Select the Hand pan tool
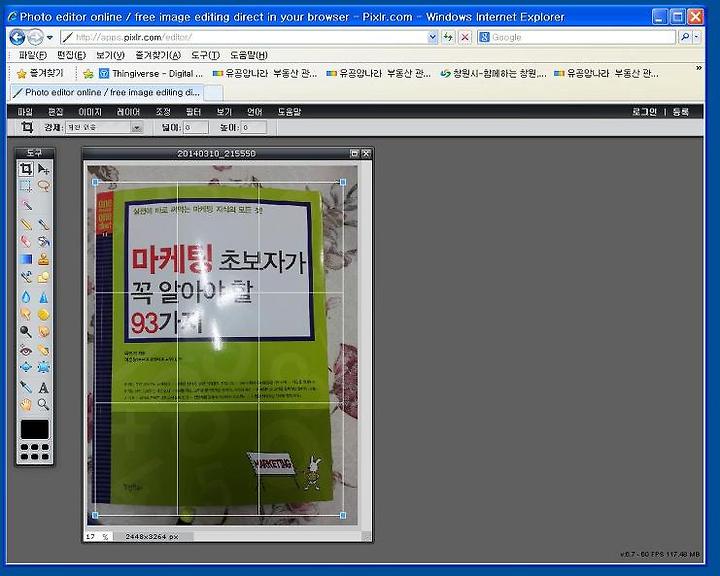Image resolution: width=720 pixels, height=576 pixels. [x=26, y=404]
